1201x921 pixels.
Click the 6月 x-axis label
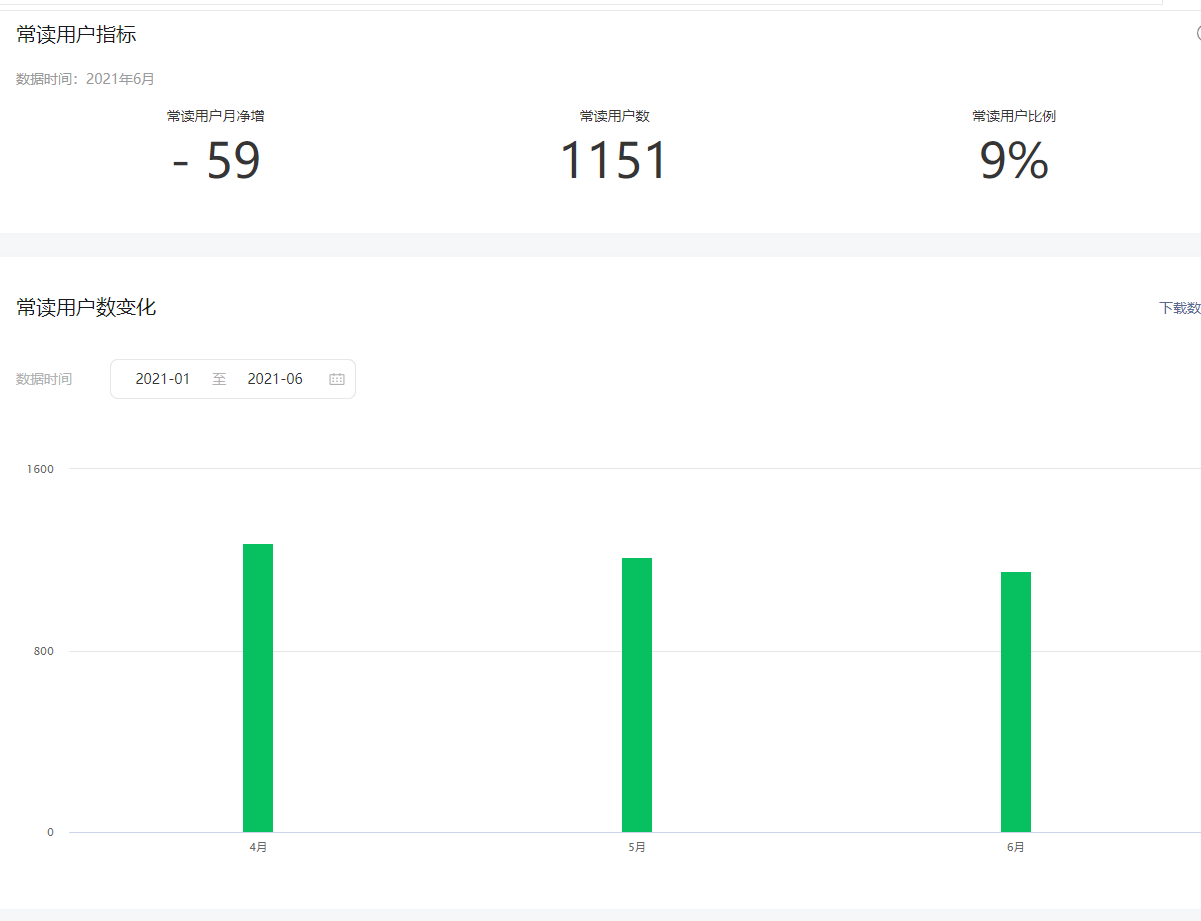(x=1016, y=847)
